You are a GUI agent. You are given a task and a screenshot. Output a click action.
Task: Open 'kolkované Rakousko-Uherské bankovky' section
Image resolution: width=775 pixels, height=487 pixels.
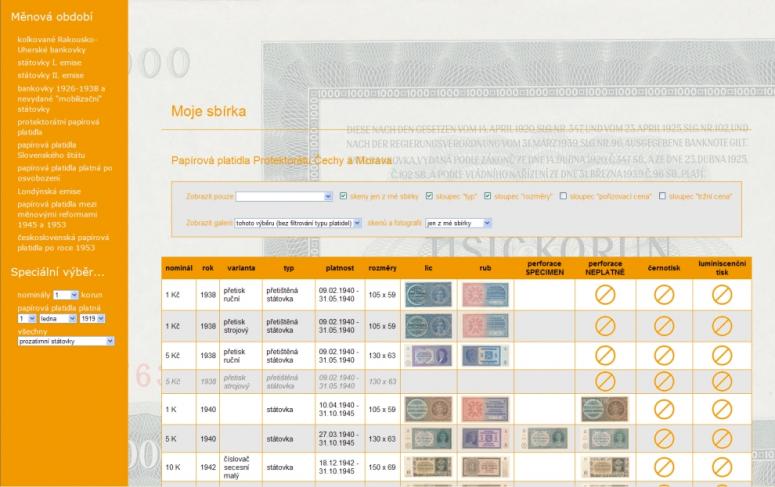pos(57,44)
